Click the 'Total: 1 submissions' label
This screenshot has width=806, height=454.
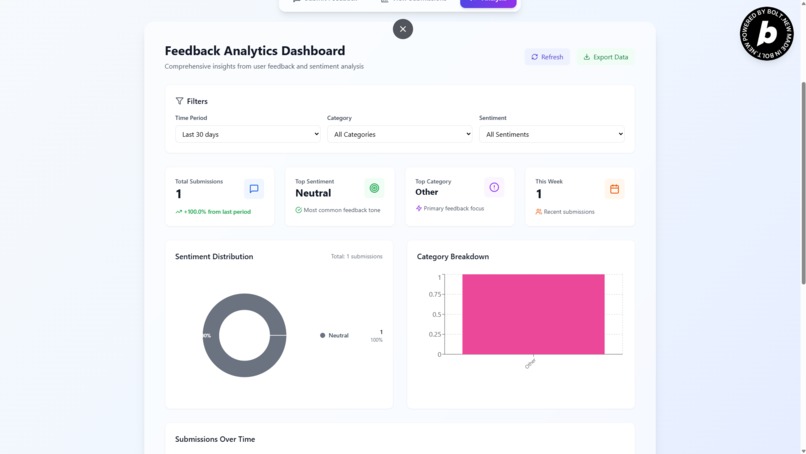pos(357,256)
